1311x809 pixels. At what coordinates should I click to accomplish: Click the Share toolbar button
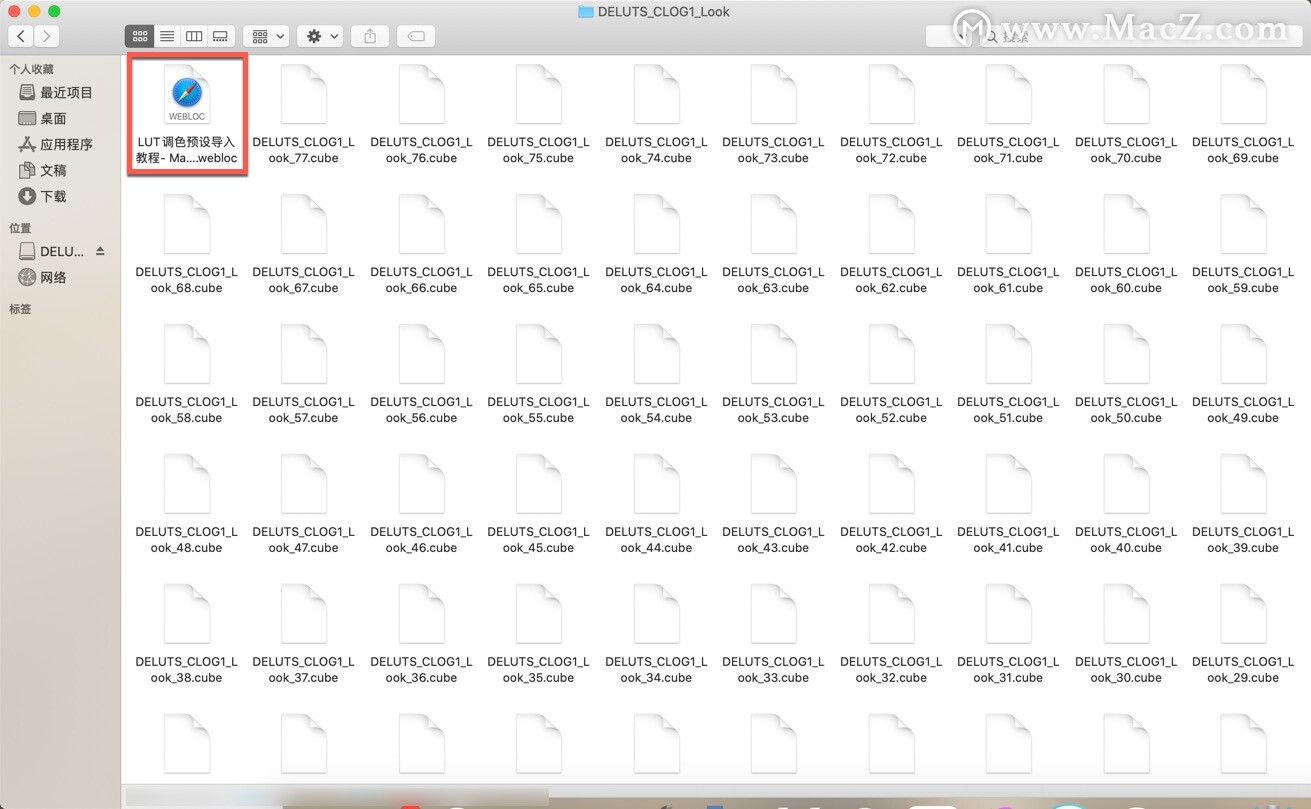[370, 36]
